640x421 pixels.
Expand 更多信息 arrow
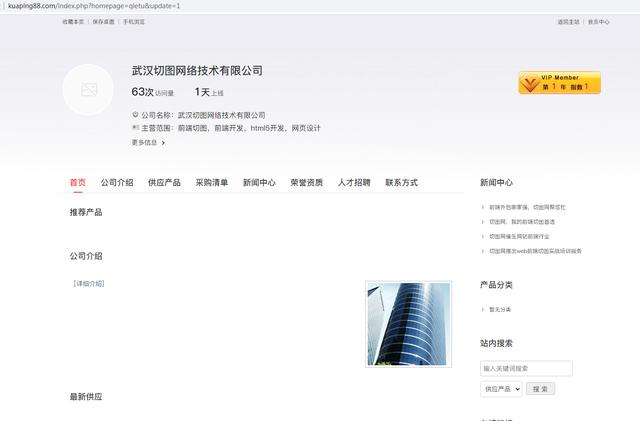point(163,143)
